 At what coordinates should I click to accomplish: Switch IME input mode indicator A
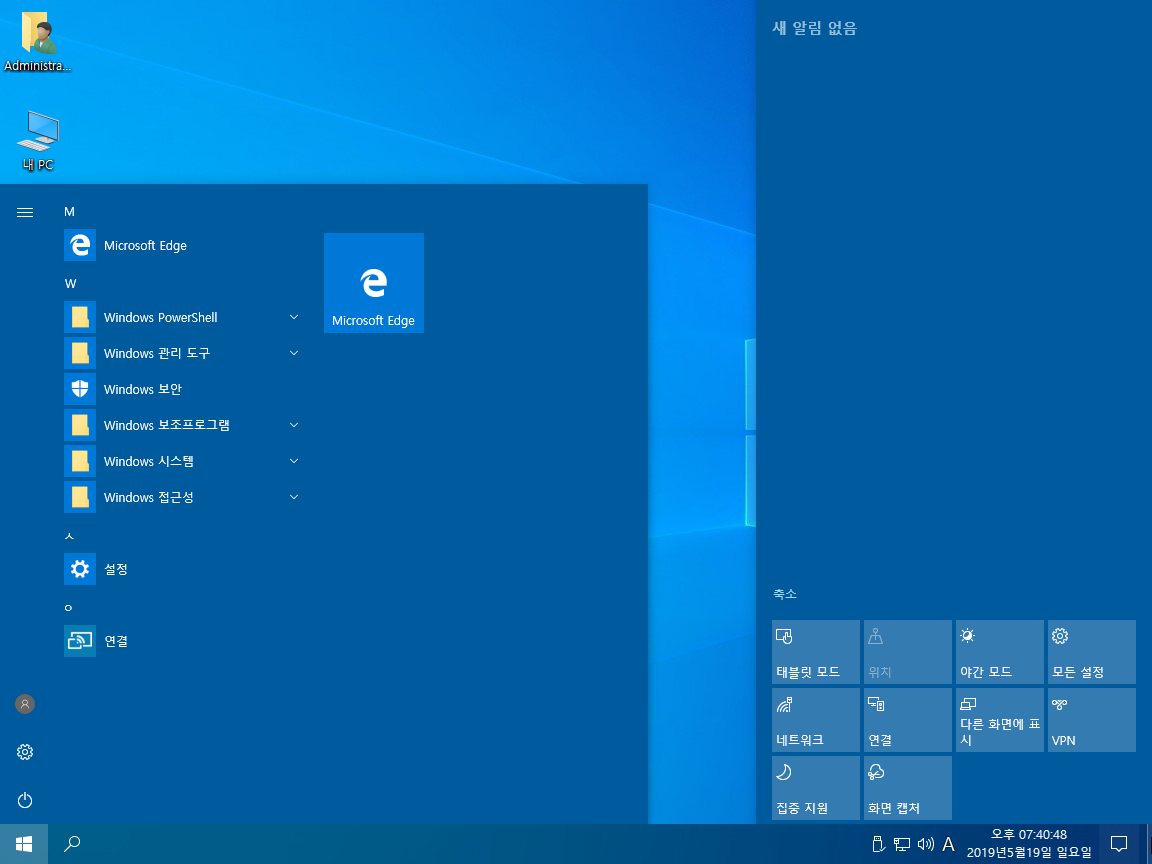click(x=948, y=844)
